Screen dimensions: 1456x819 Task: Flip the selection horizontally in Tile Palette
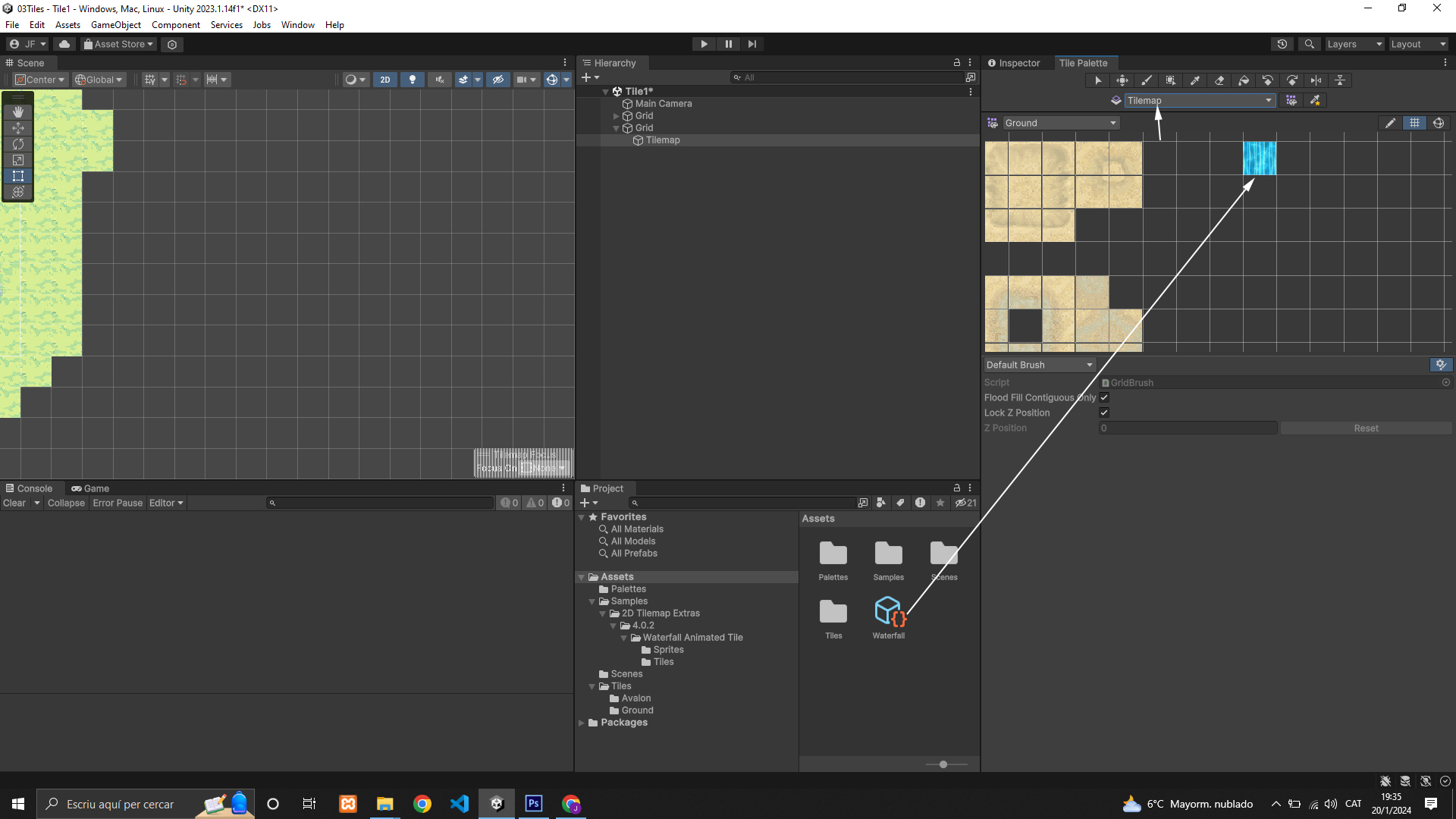coord(1316,80)
